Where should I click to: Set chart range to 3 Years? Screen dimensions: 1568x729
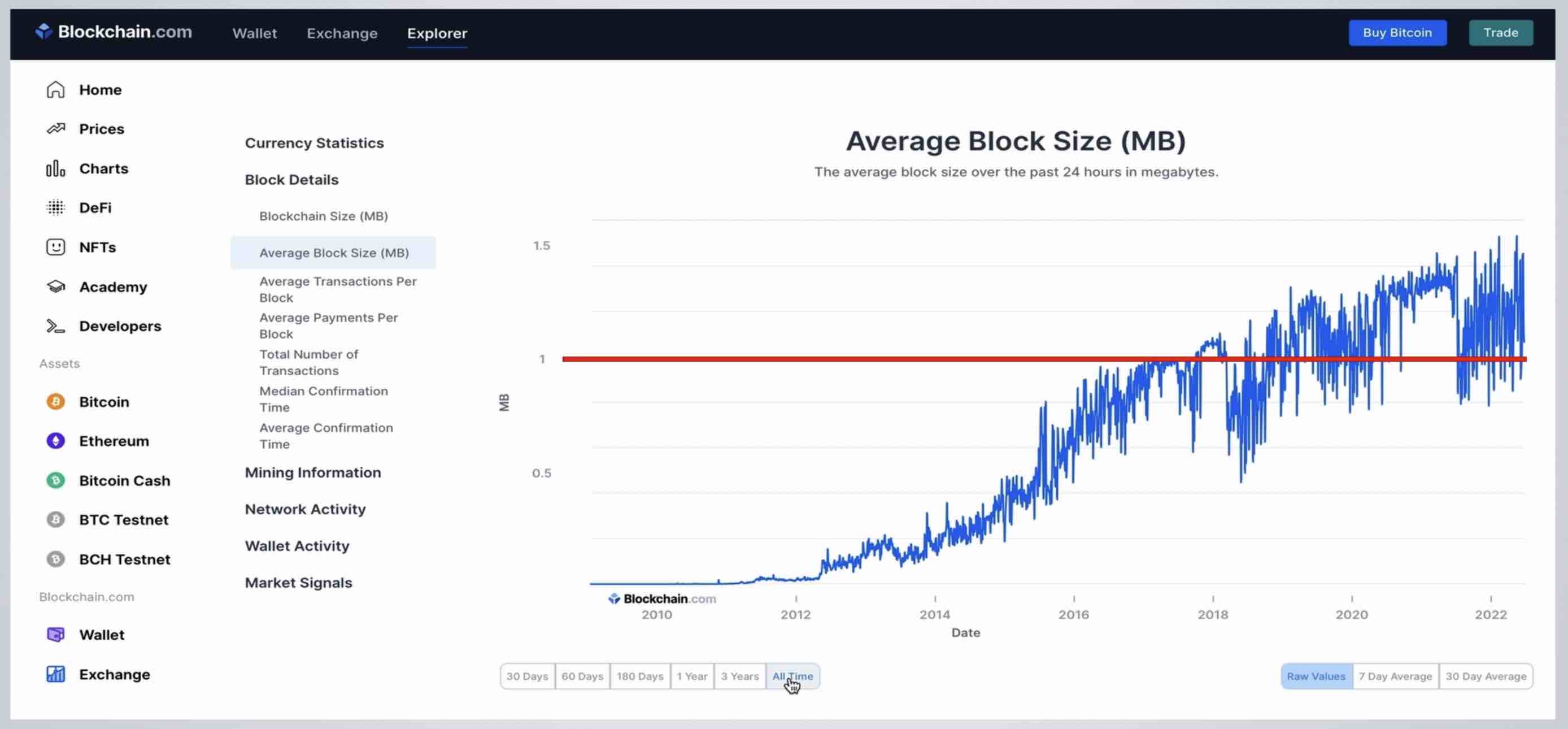tap(740, 676)
